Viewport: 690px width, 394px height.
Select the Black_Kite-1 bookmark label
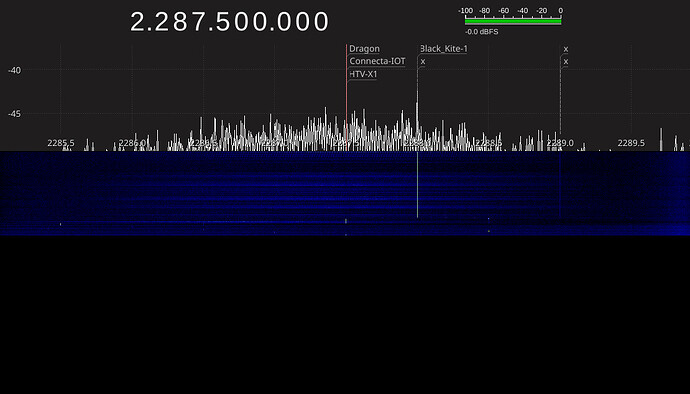point(444,49)
